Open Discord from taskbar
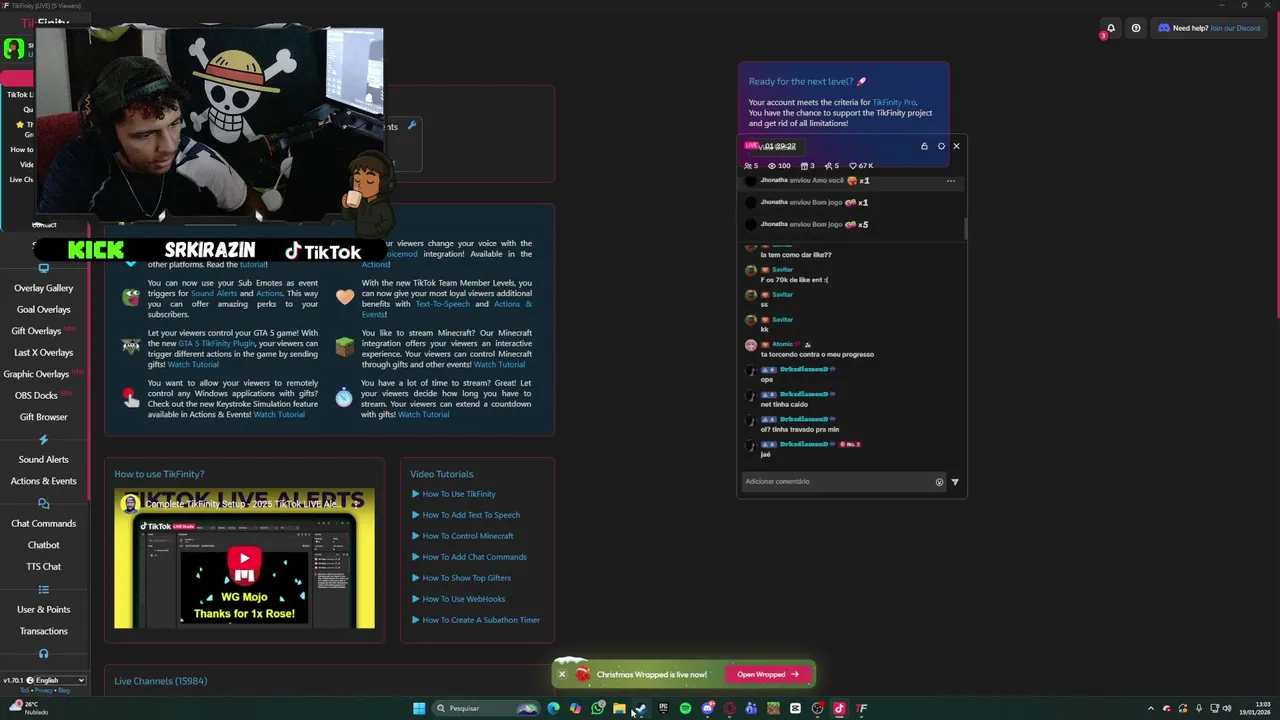1280x720 pixels. (707, 708)
